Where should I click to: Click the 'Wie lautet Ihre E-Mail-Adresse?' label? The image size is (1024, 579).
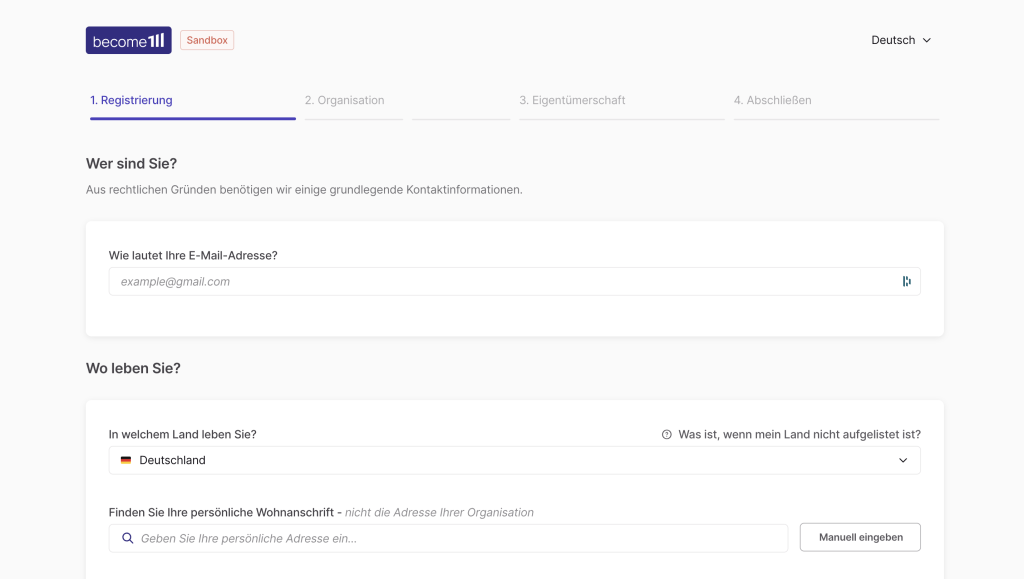tap(193, 255)
